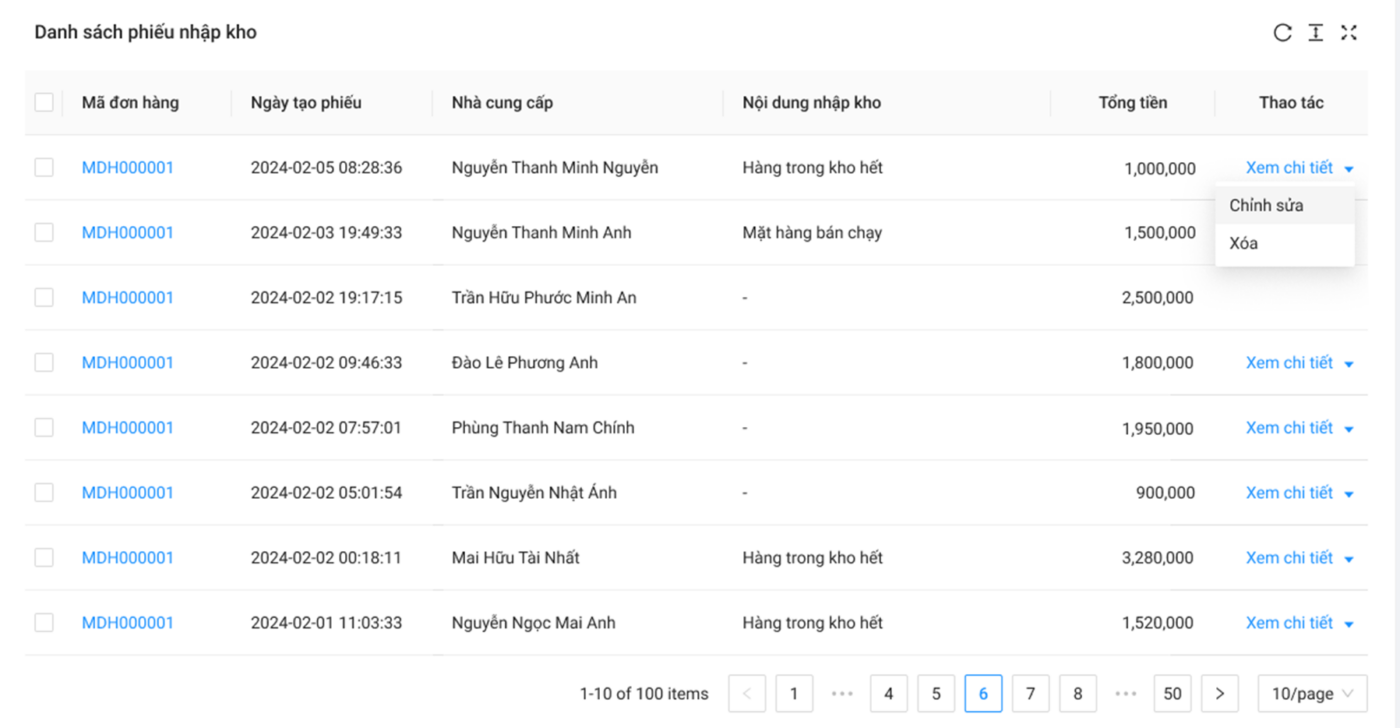Expand the action arrow for Đào Lê Phương Anh
Image resolution: width=1400 pixels, height=728 pixels.
1349,364
